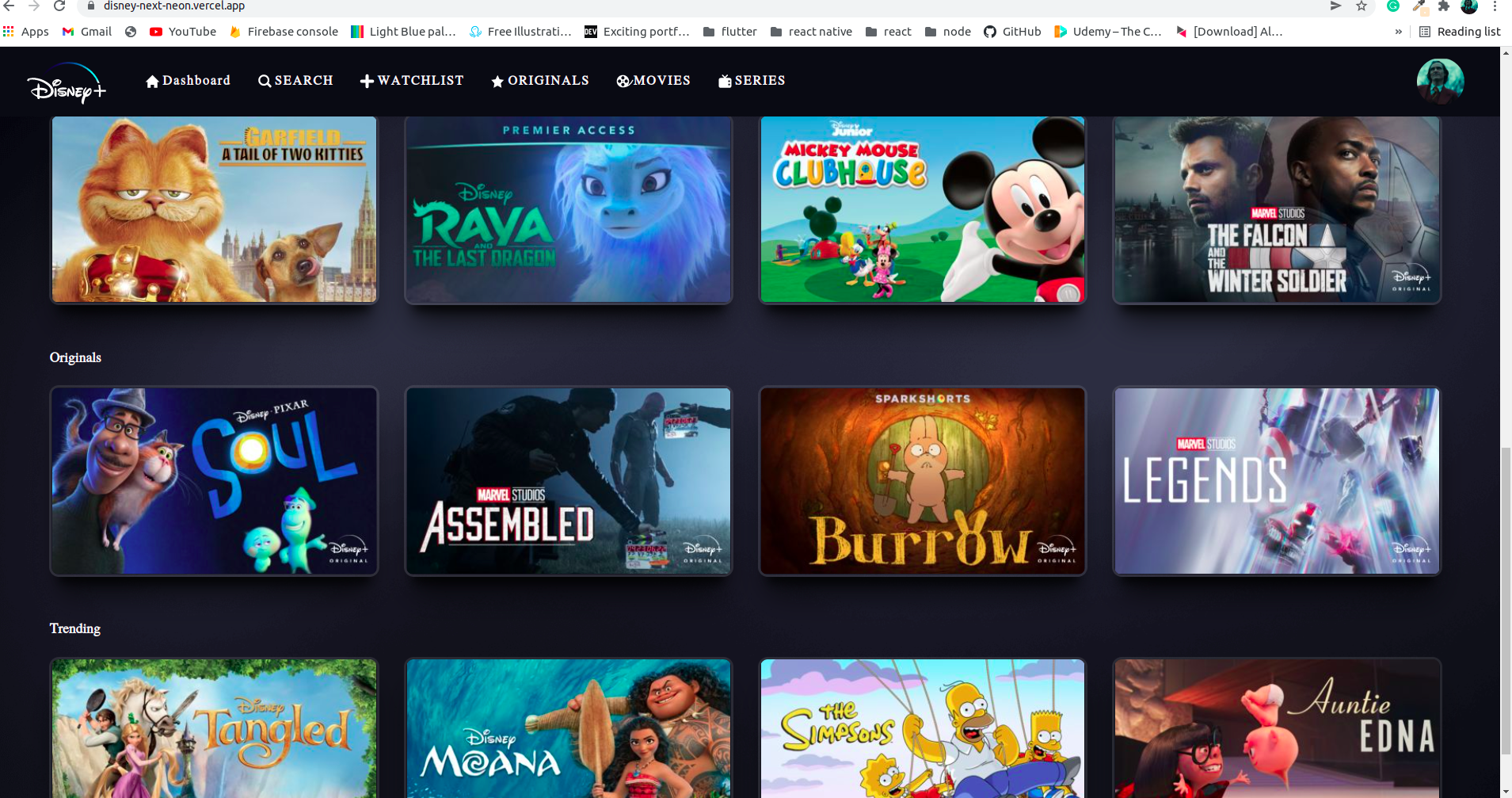The height and width of the screenshot is (798, 1512).
Task: Open the MOVIES menu item
Action: pos(653,81)
